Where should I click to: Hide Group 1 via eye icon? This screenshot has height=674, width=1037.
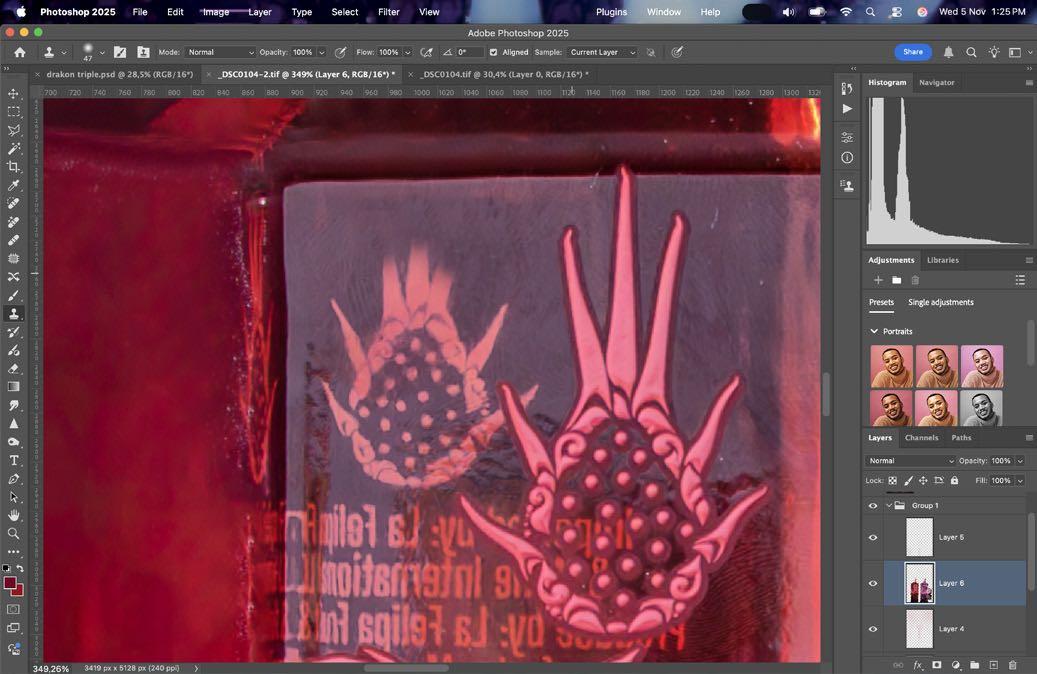(873, 505)
